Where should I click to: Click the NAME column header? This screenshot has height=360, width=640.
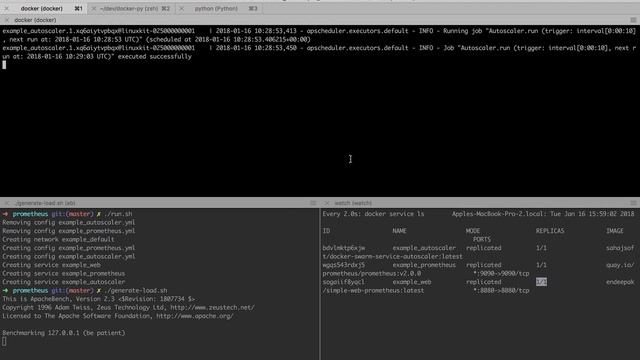click(x=399, y=231)
